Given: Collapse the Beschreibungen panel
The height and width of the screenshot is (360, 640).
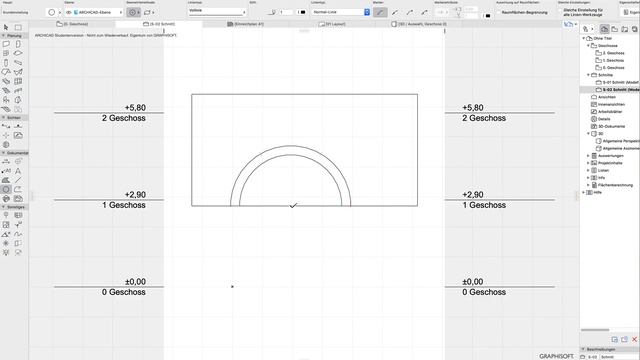Looking at the screenshot, I should point(583,349).
